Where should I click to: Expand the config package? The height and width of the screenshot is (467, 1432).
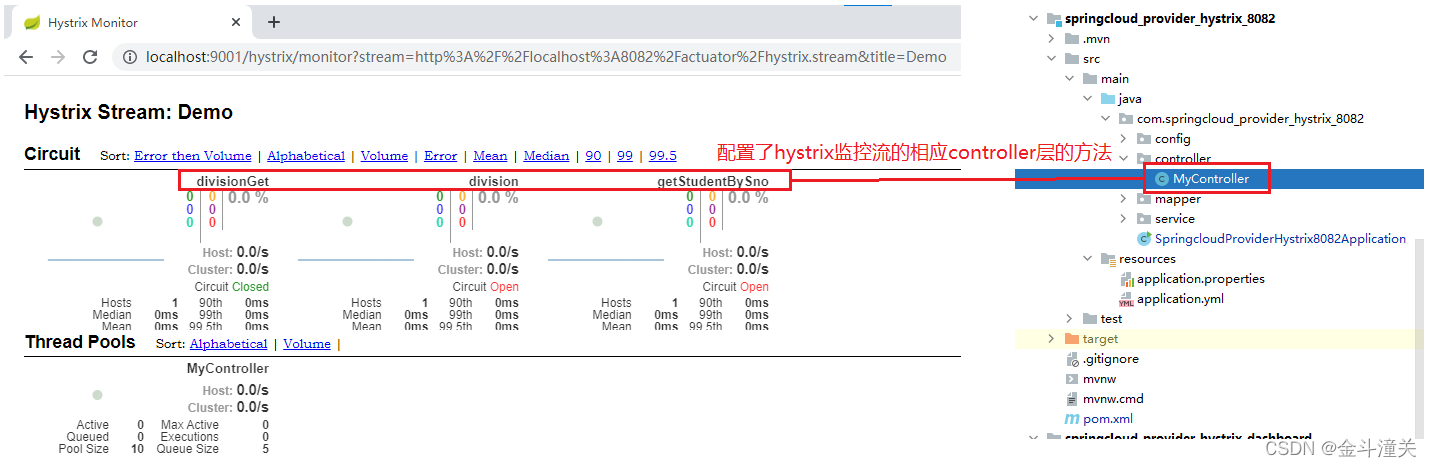point(1123,139)
